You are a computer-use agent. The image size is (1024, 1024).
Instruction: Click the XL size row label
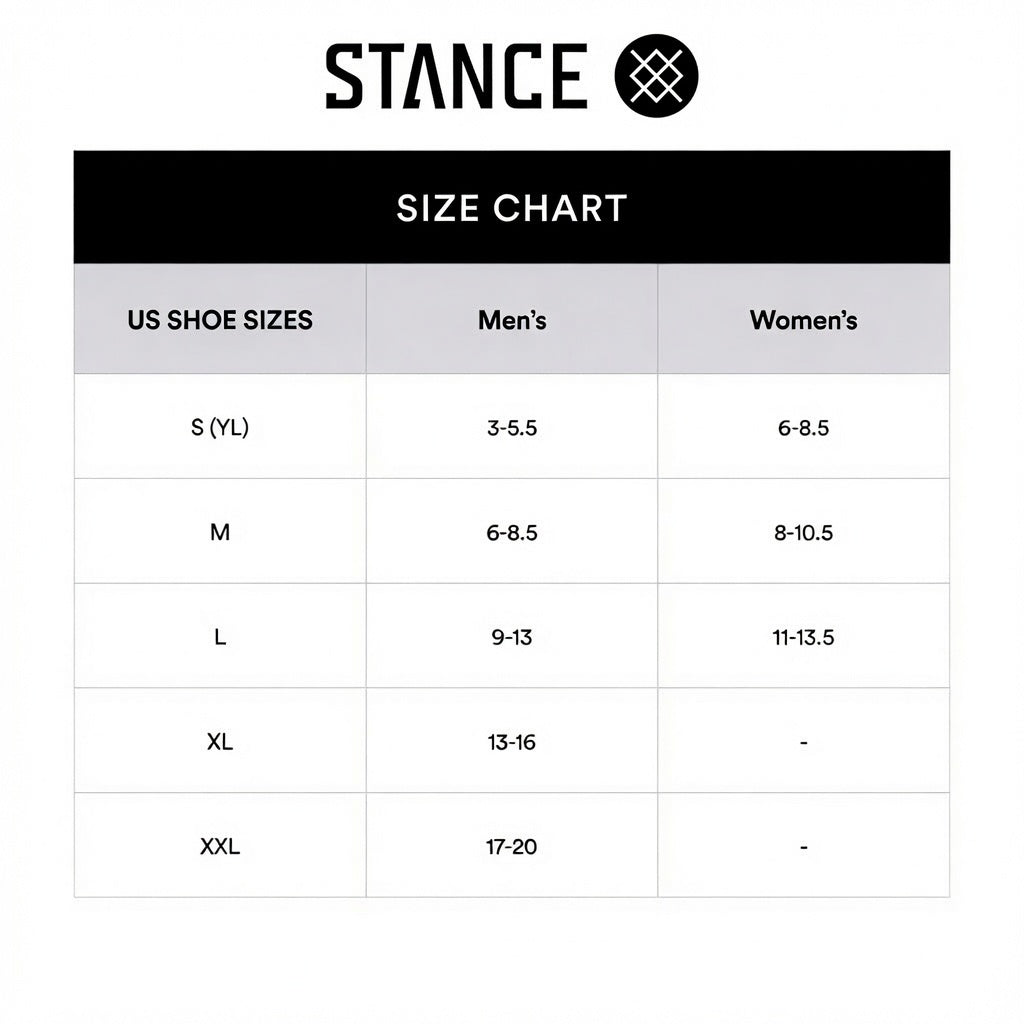220,741
